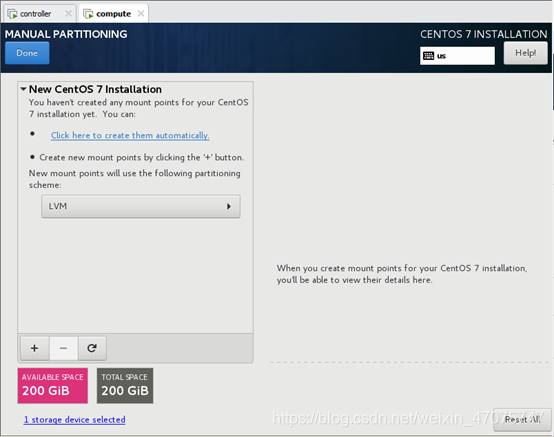Viewport: 554px width, 437px height.
Task: Open the 1 storage device selected link
Action: pyautogui.click(x=75, y=420)
